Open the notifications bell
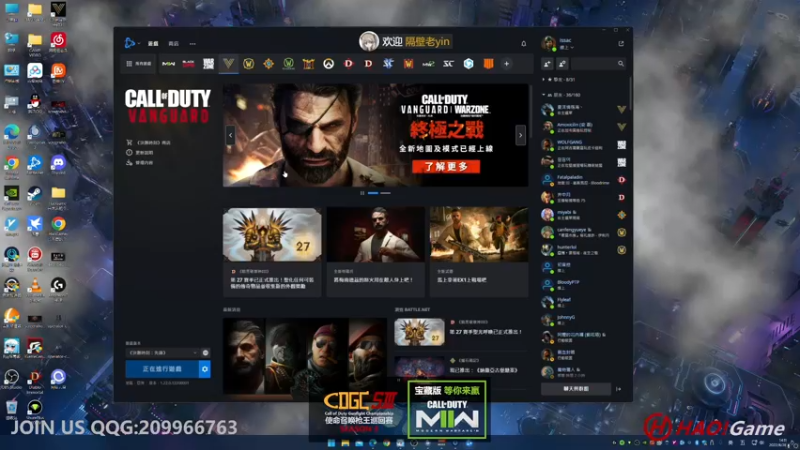This screenshot has height=450, width=800. click(523, 44)
